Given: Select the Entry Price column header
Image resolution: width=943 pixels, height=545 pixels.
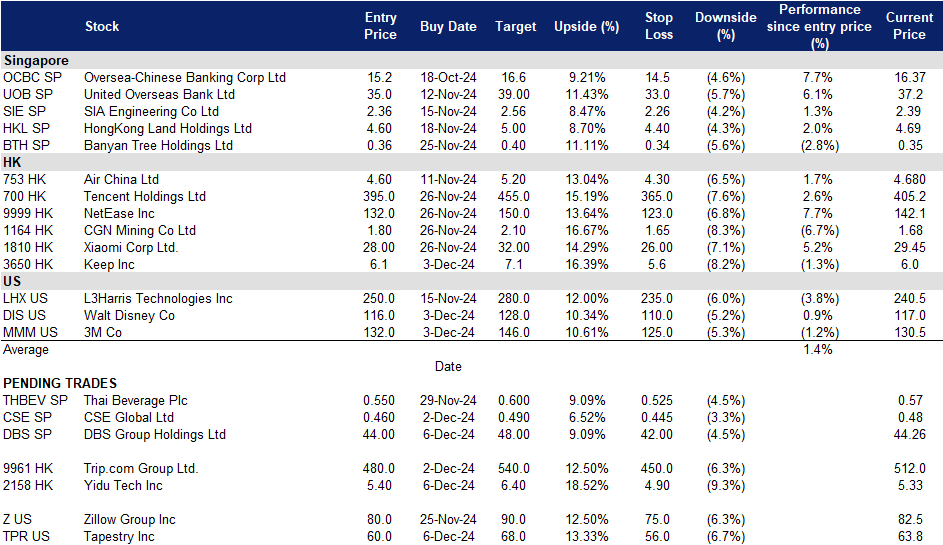Looking at the screenshot, I should pos(380,26).
